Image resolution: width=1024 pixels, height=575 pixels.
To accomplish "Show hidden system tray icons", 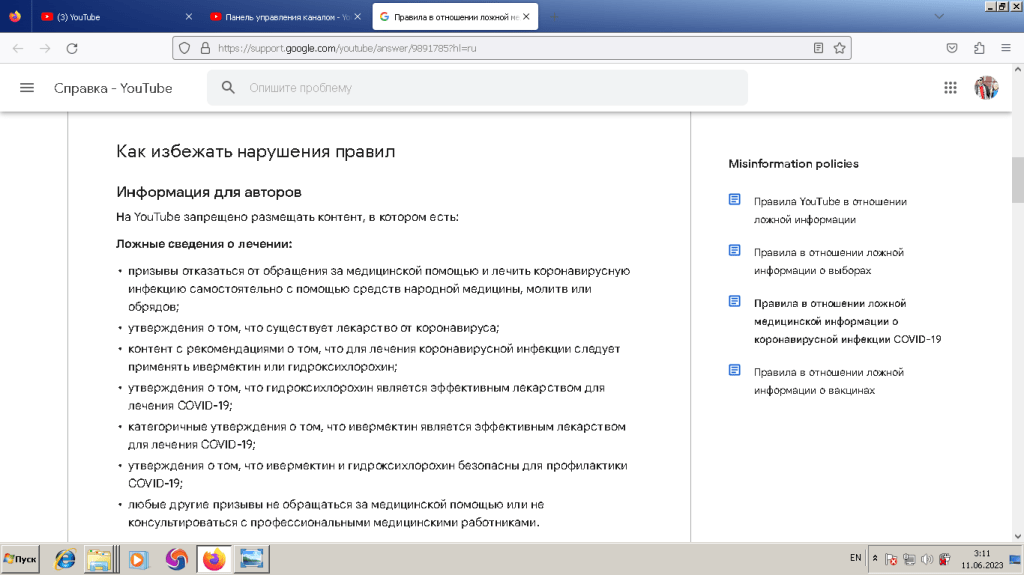I will click(x=875, y=559).
